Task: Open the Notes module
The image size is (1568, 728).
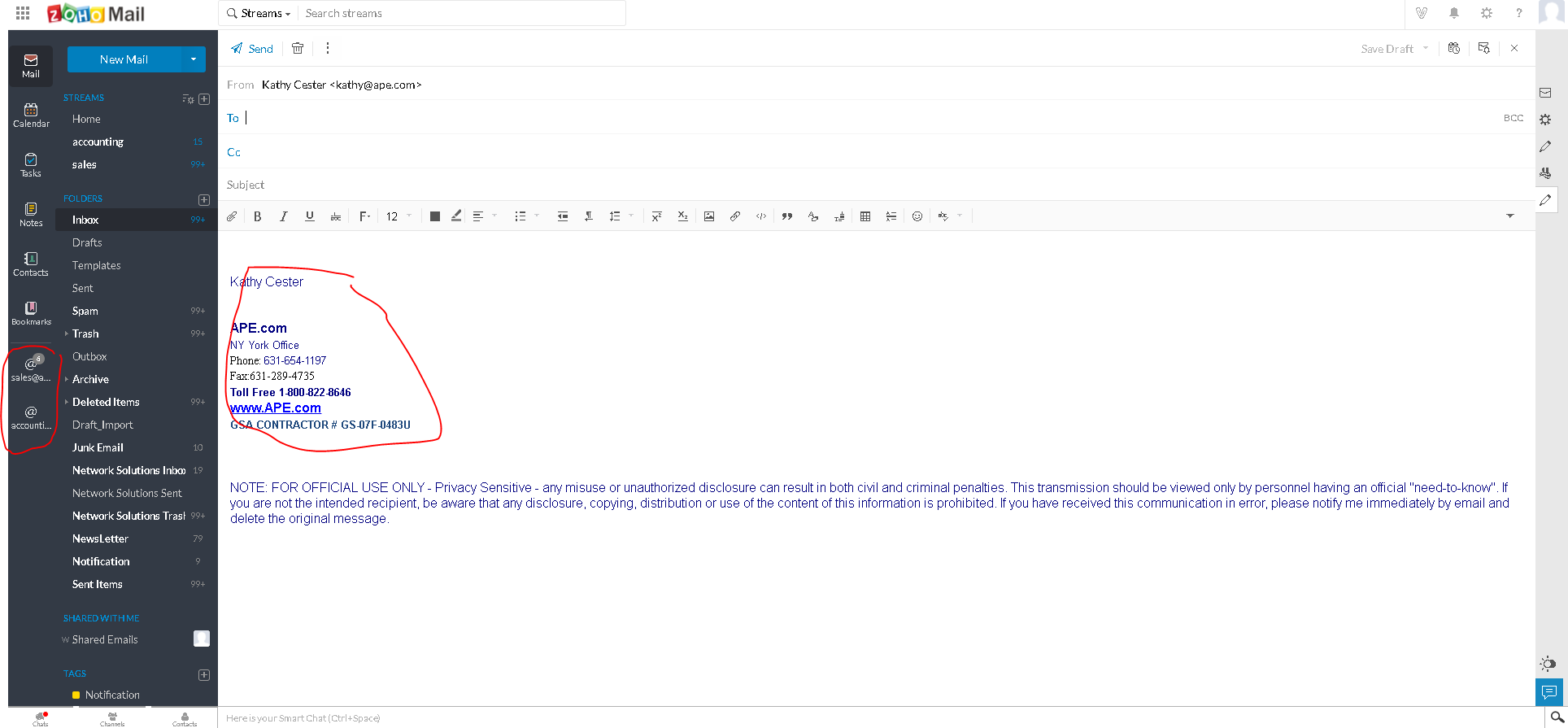Action: (31, 215)
